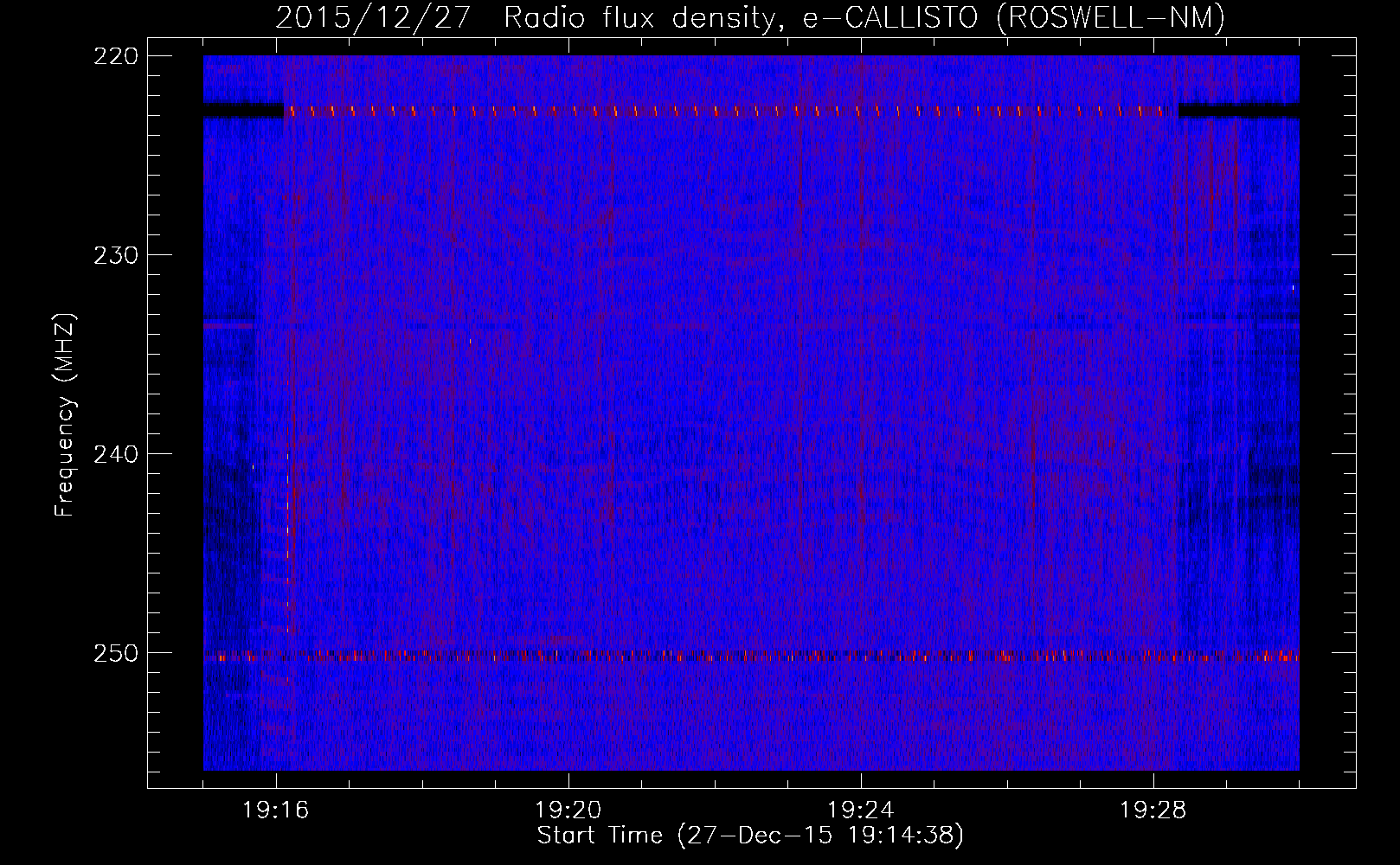Click the 250 frequency tick label
Screen dimensions: 1400x865
pyautogui.click(x=116, y=653)
